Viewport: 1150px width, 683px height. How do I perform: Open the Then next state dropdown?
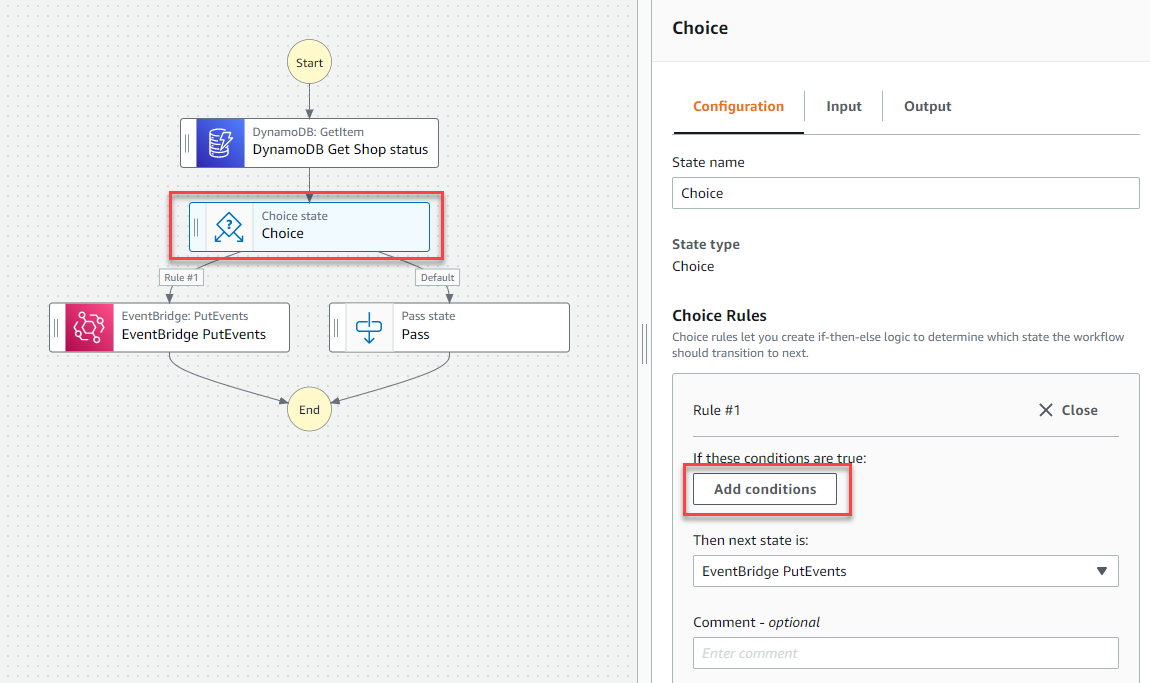pos(906,571)
